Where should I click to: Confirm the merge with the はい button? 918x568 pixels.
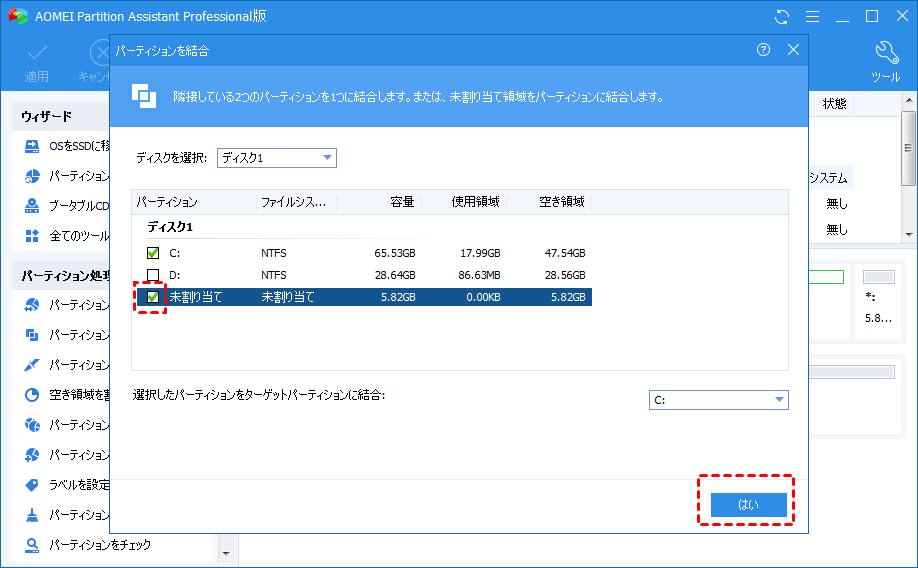coord(748,505)
